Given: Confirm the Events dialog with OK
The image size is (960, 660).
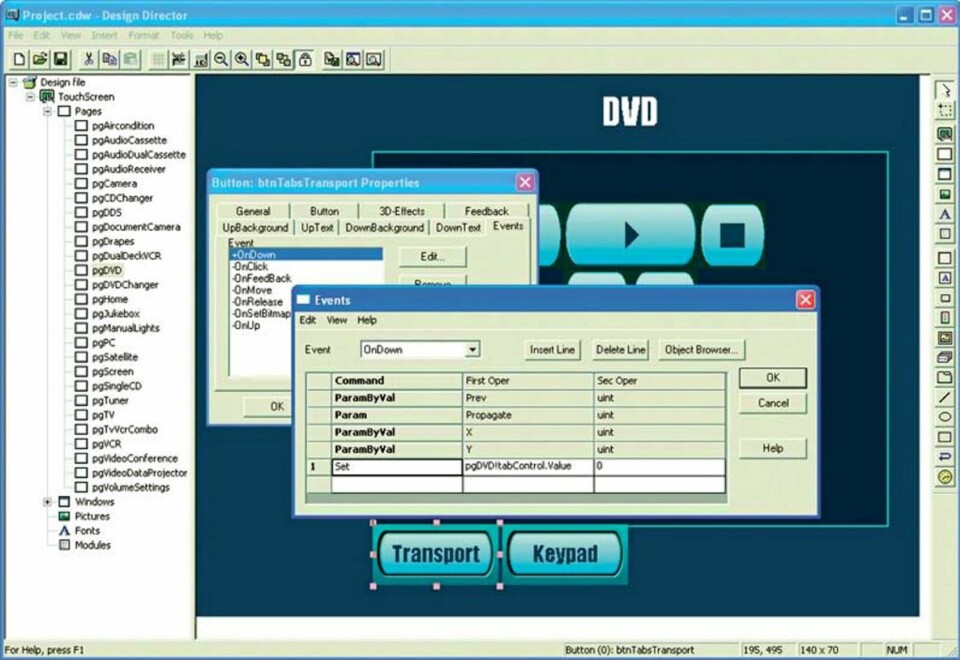Looking at the screenshot, I should point(773,378).
